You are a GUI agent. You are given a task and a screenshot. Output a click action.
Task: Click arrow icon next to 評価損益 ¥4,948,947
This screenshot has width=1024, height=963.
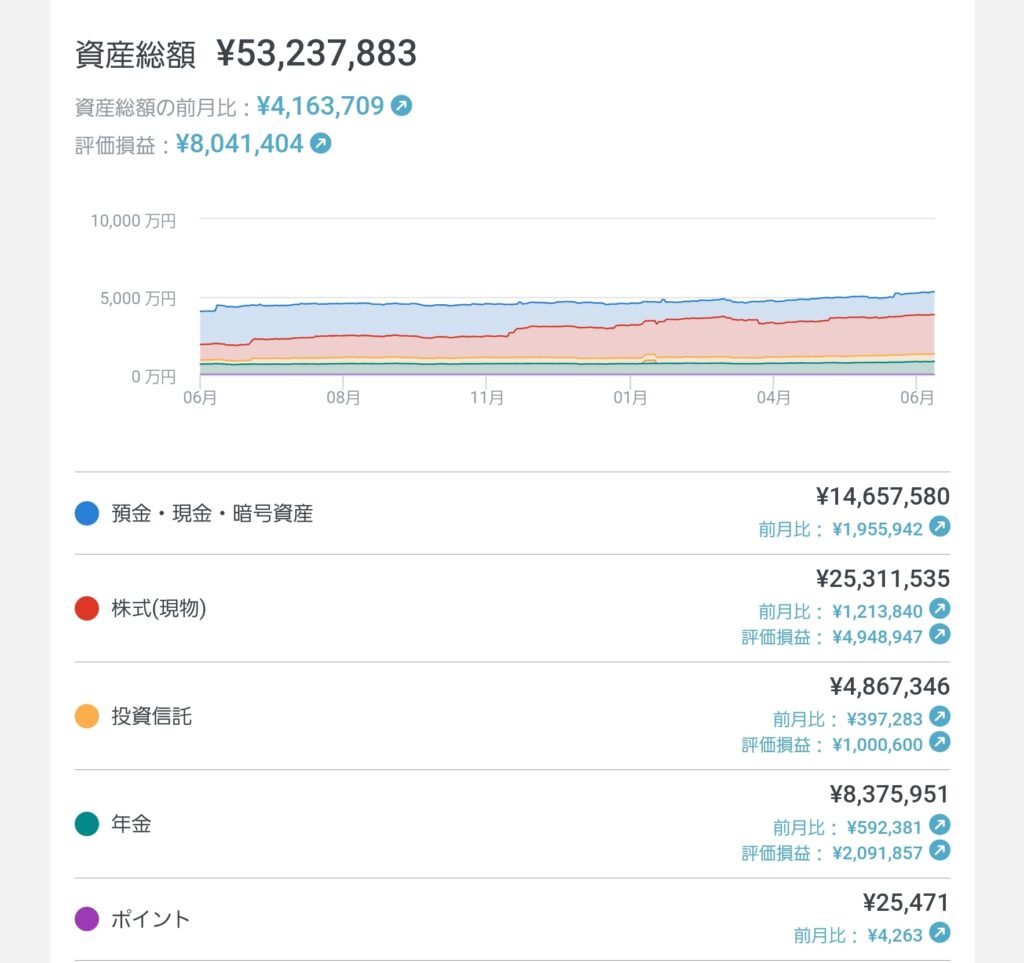(x=939, y=635)
